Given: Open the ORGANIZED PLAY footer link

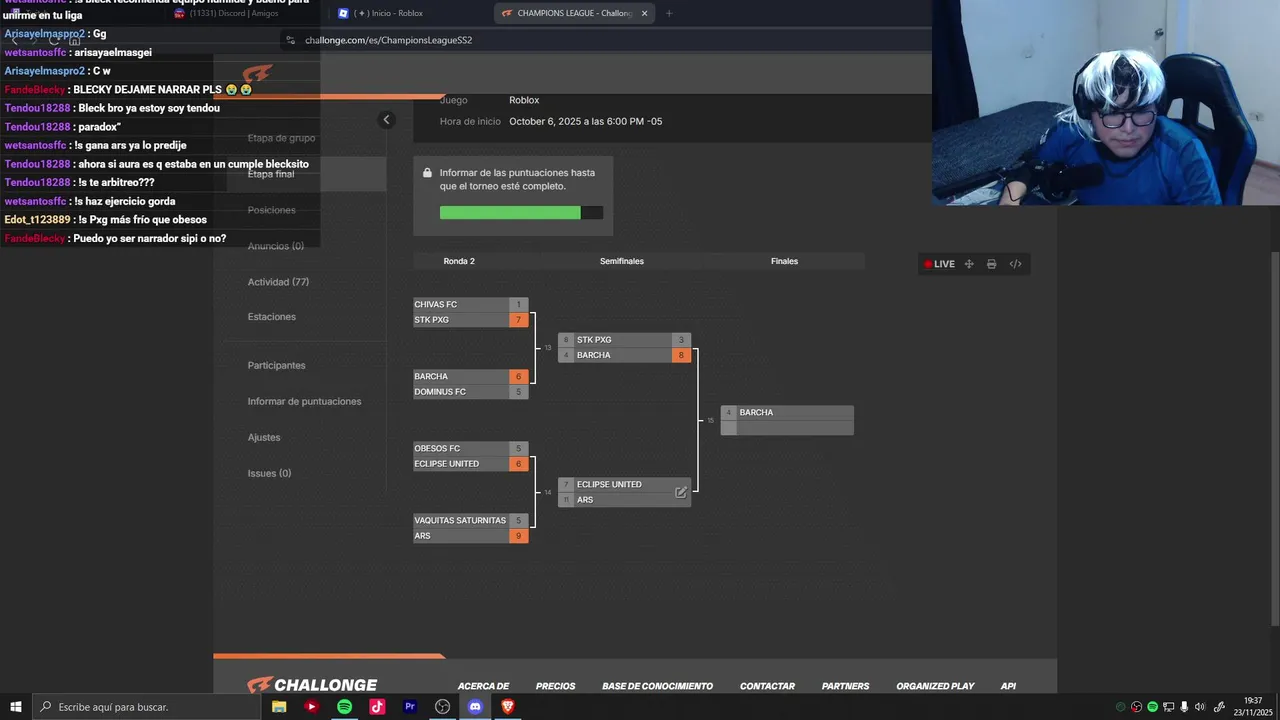Looking at the screenshot, I should pos(935,686).
